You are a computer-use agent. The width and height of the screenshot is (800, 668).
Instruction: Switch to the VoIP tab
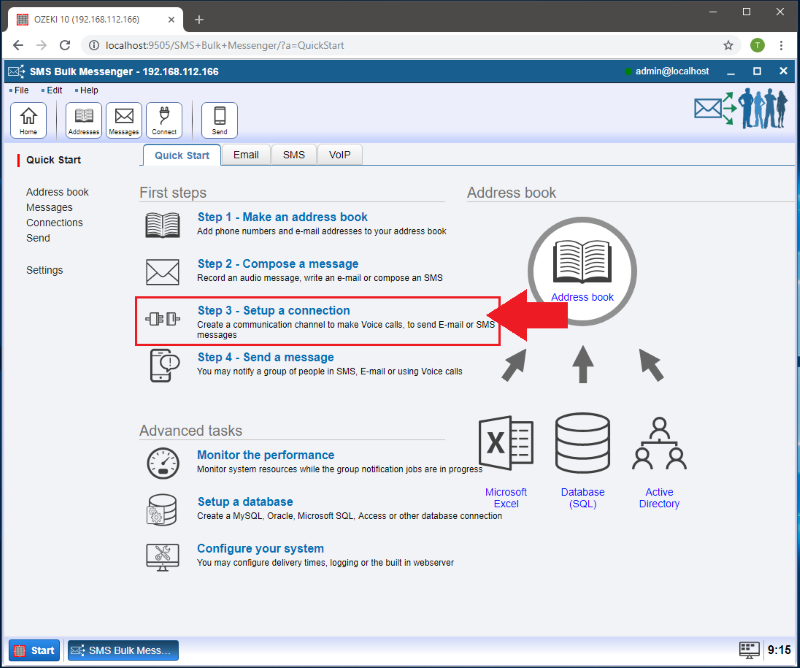339,155
